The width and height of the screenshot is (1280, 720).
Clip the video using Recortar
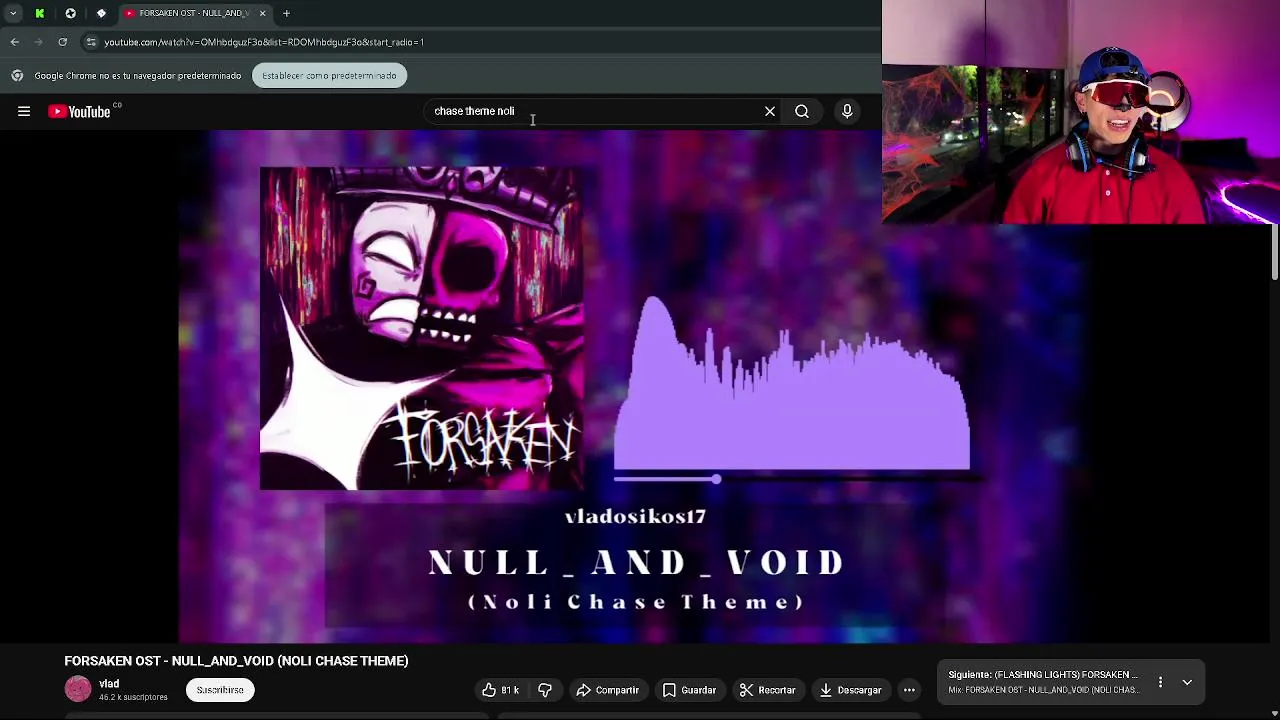coord(768,690)
